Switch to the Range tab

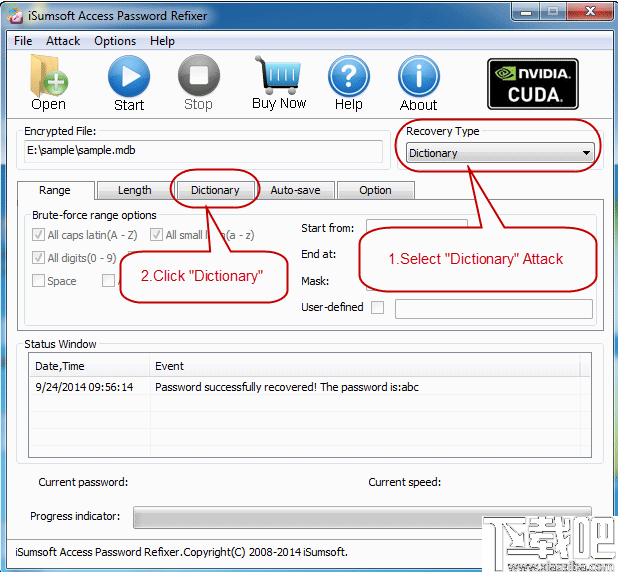[55, 190]
